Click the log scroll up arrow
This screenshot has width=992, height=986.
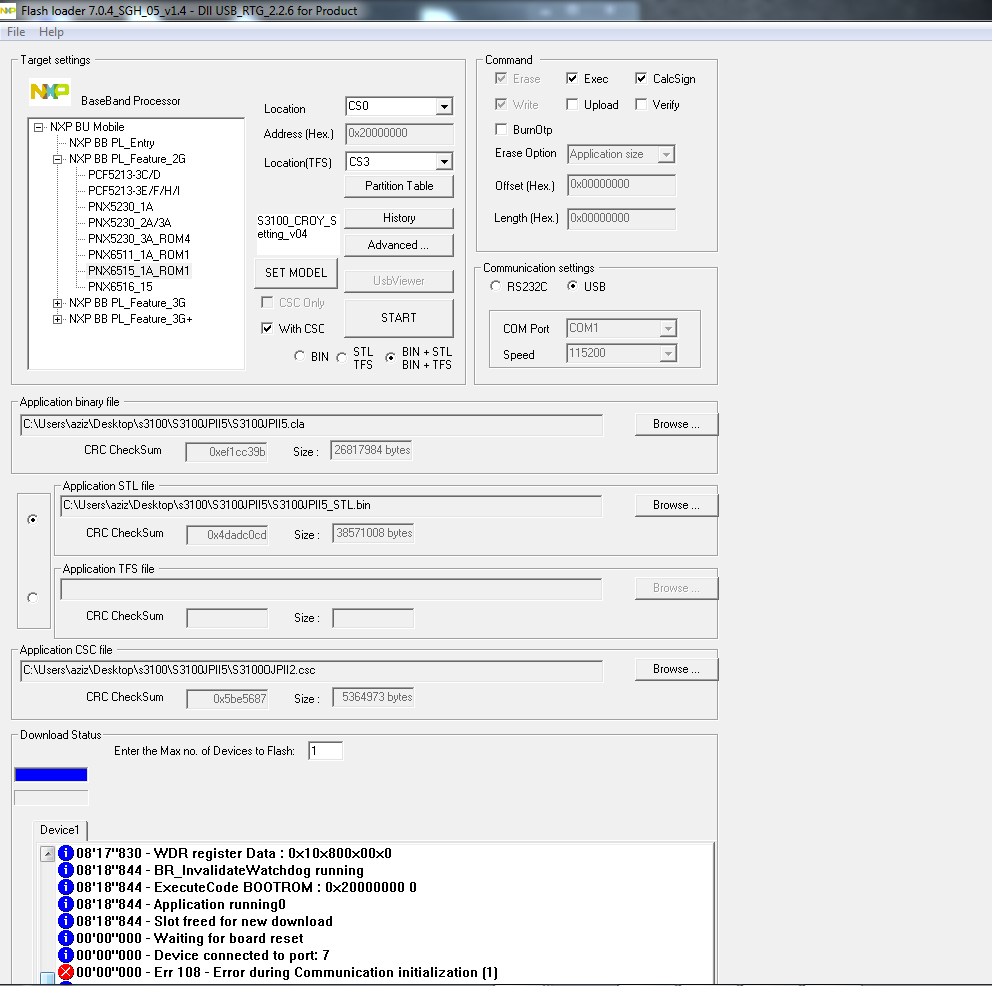pyautogui.click(x=47, y=854)
